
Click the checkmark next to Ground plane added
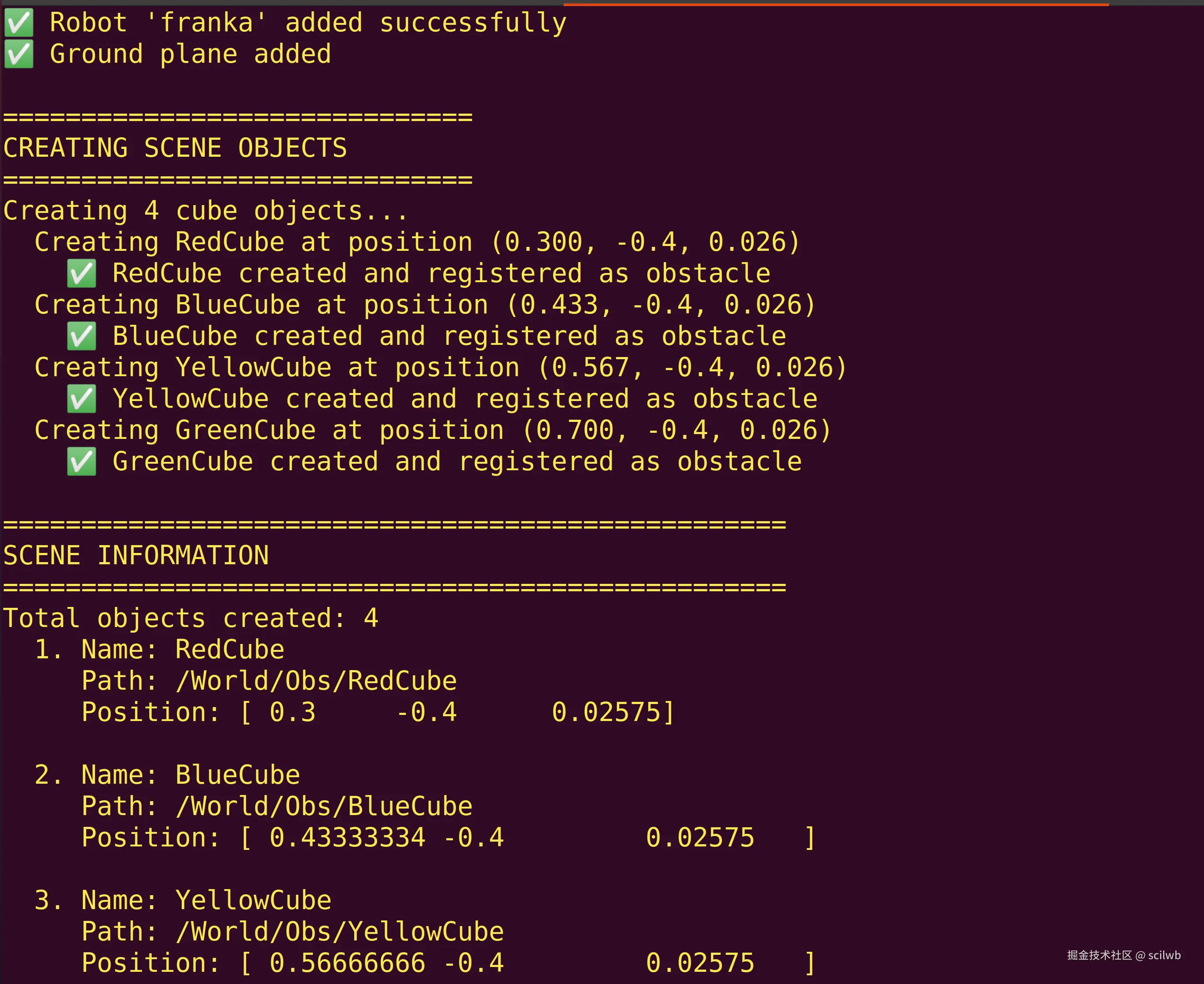19,54
